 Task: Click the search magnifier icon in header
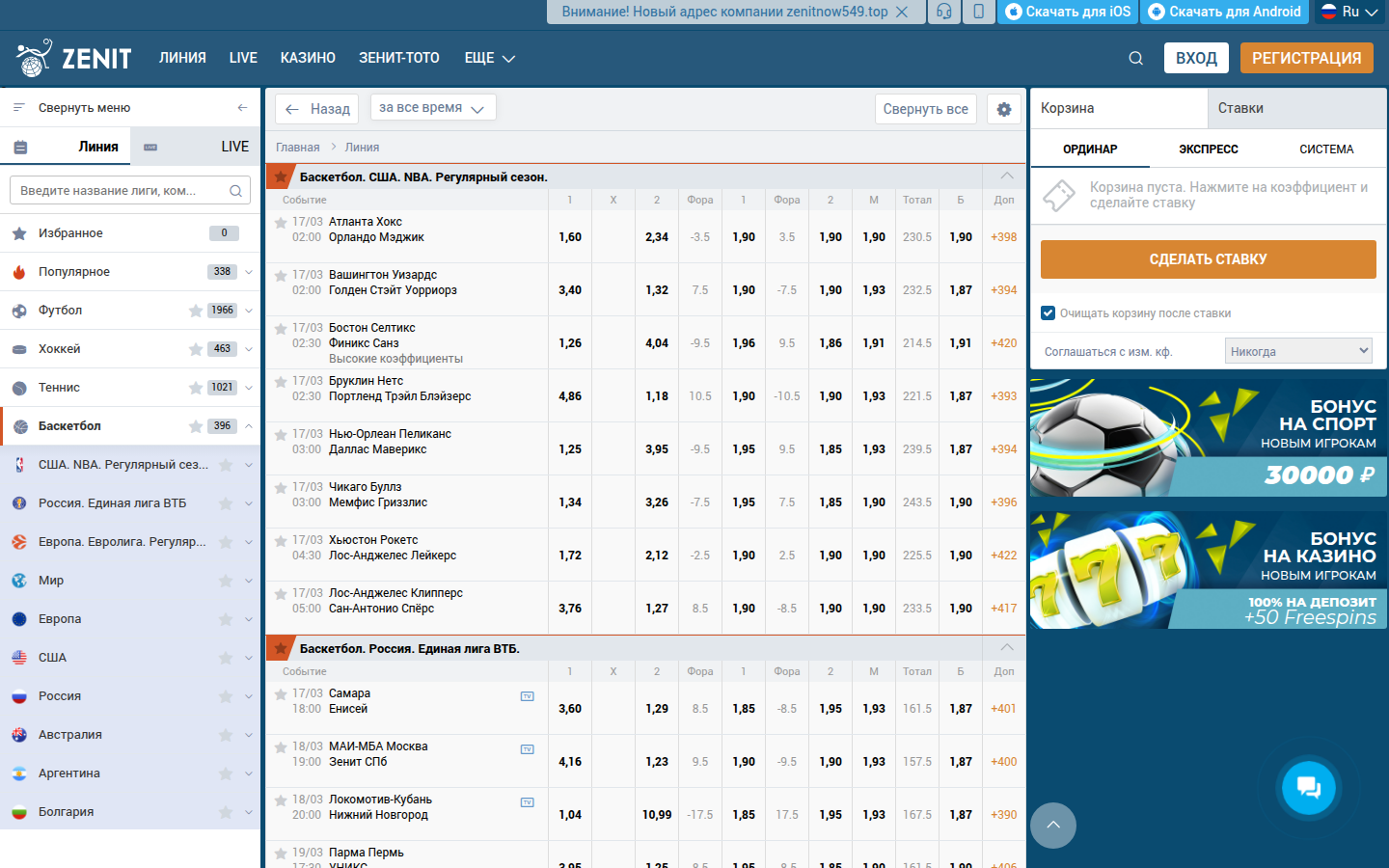click(x=1135, y=59)
